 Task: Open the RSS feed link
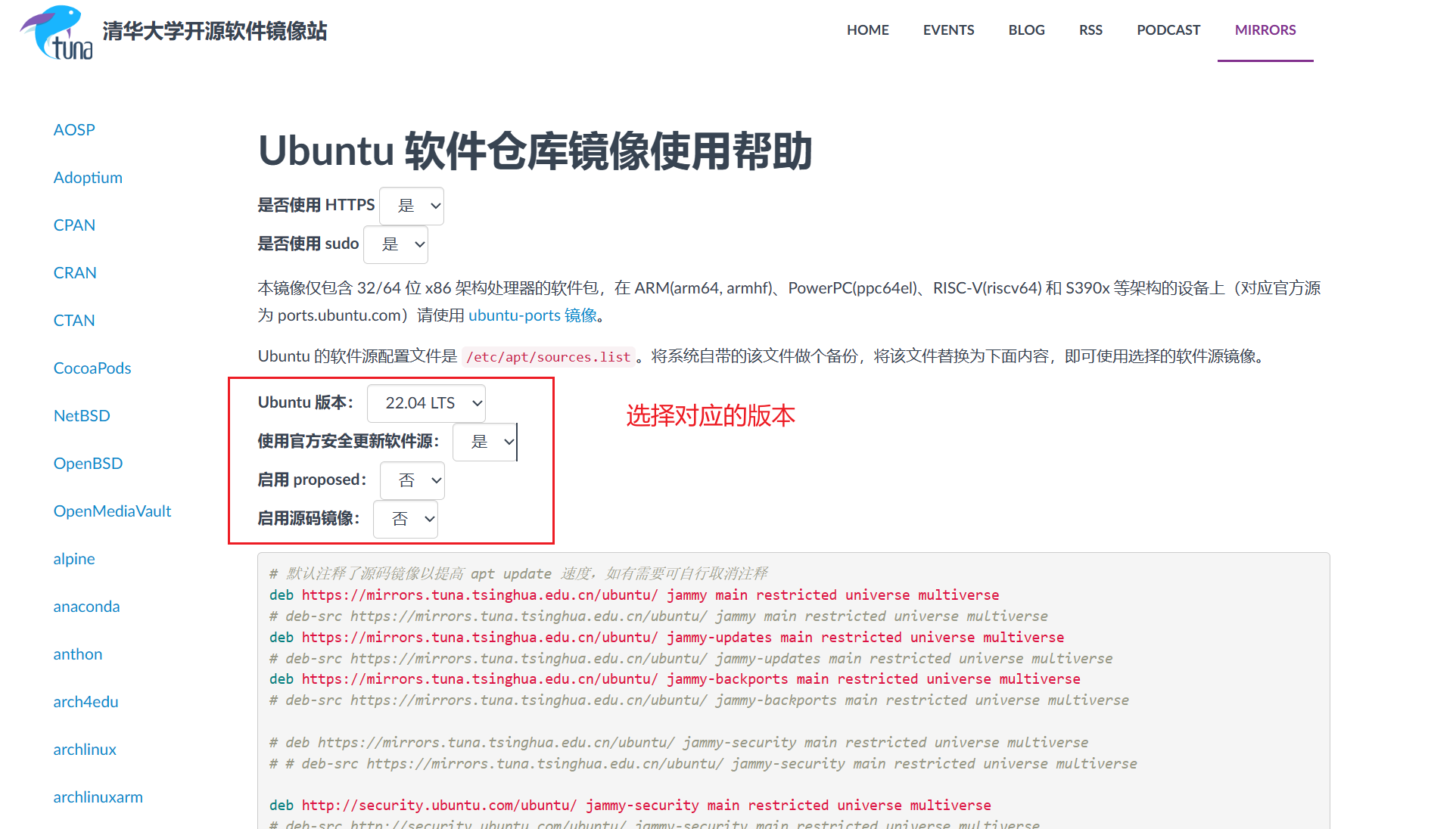click(1090, 30)
